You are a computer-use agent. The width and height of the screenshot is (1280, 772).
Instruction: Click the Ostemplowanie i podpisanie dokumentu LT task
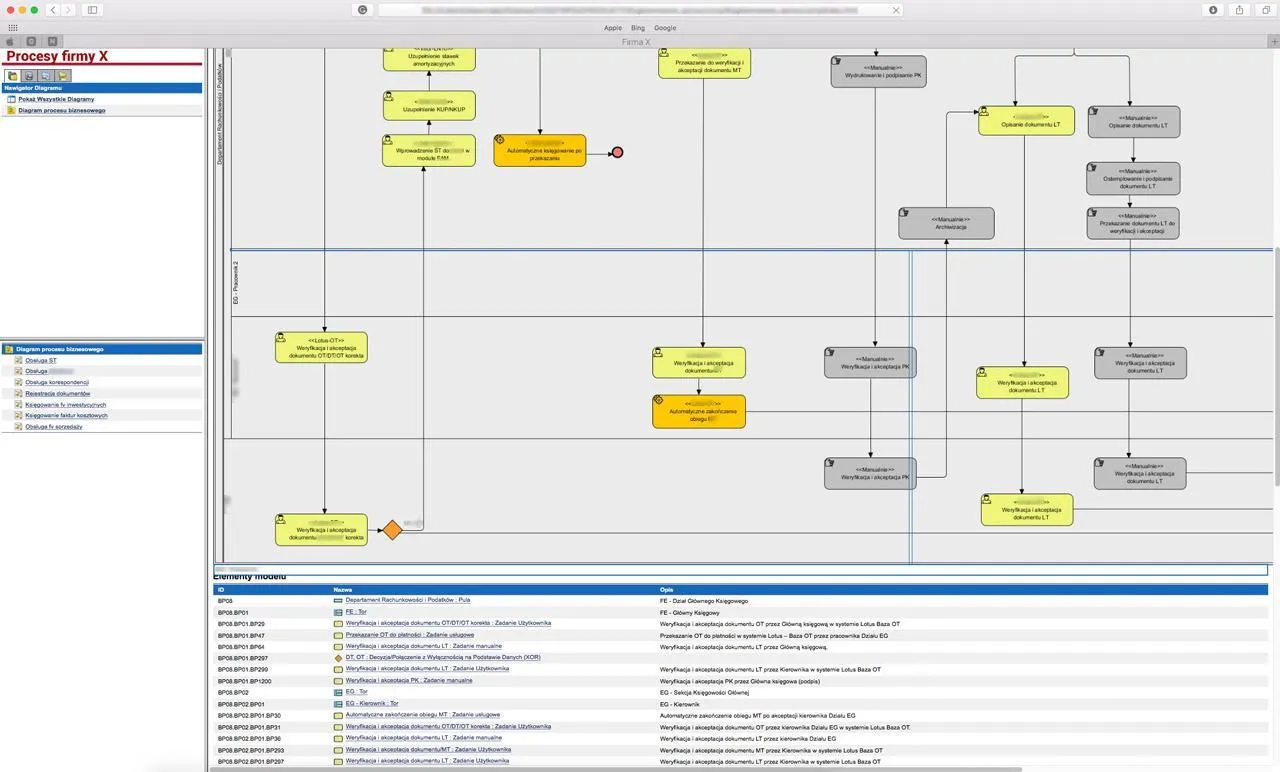(1133, 178)
